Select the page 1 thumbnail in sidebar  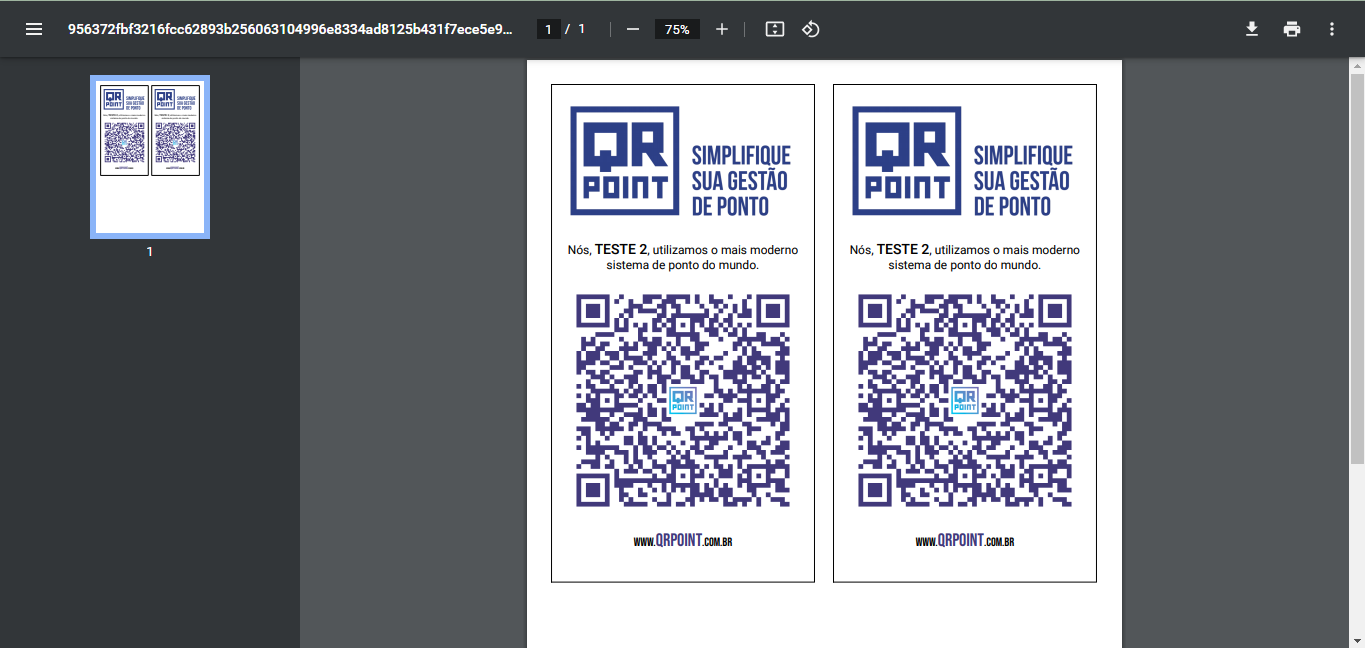point(150,156)
